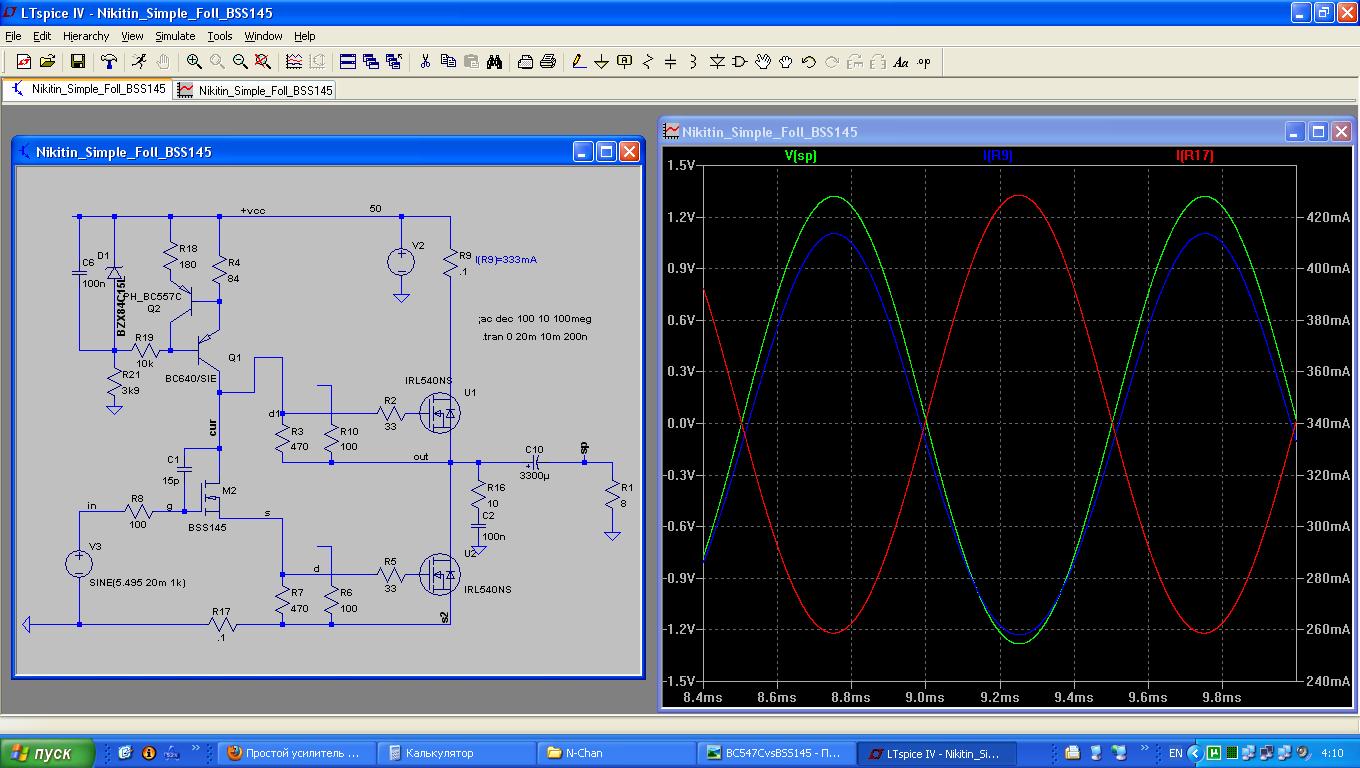This screenshot has height=768, width=1360.
Task: Open the Component gate icon
Action: click(x=740, y=62)
